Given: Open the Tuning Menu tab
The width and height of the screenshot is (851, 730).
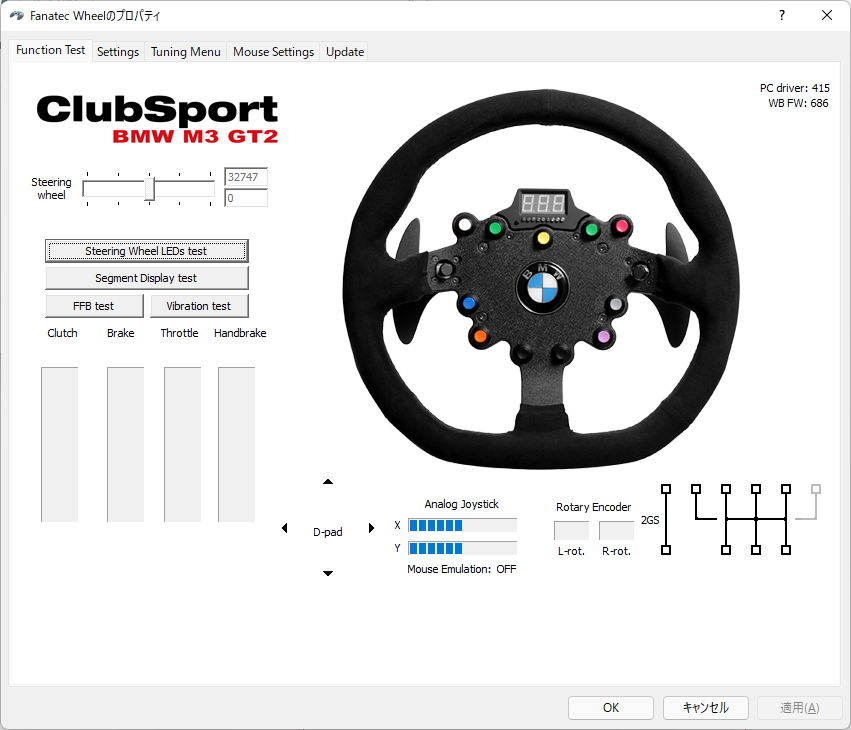Looking at the screenshot, I should (186, 52).
